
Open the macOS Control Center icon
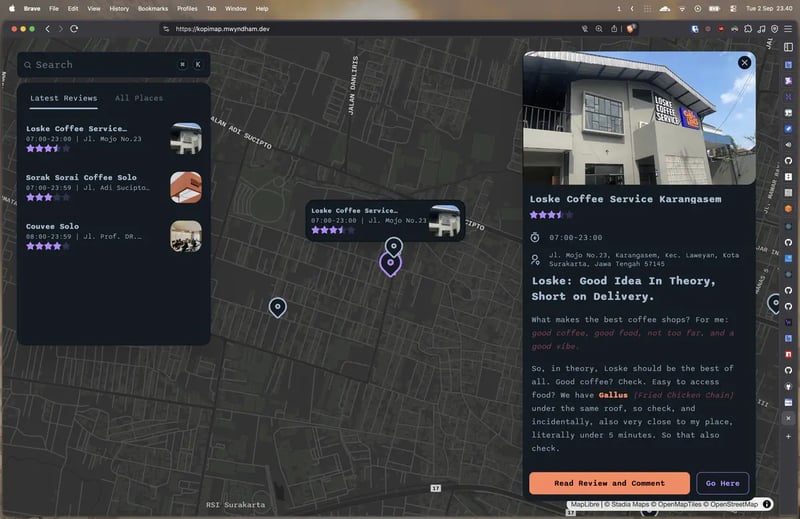click(x=733, y=9)
